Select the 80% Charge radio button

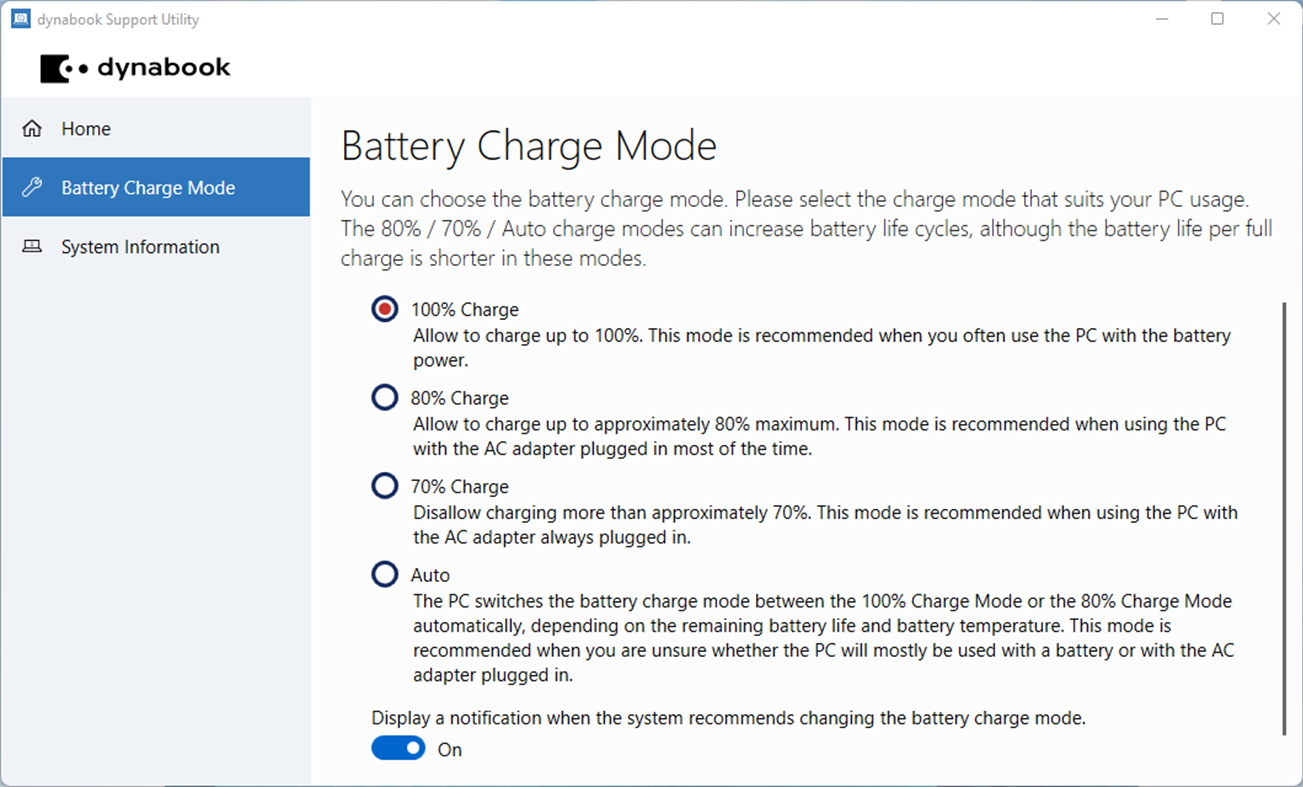[385, 398]
